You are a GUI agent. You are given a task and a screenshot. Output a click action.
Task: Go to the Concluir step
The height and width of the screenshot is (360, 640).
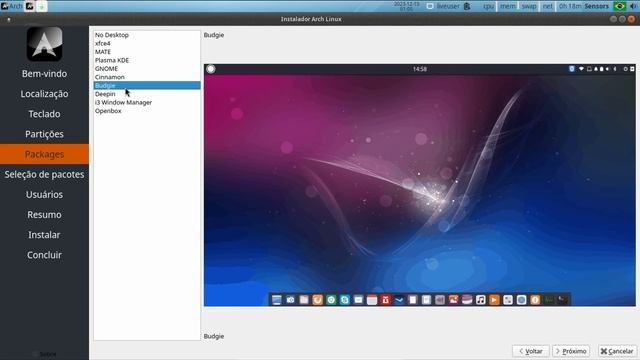[x=44, y=255]
